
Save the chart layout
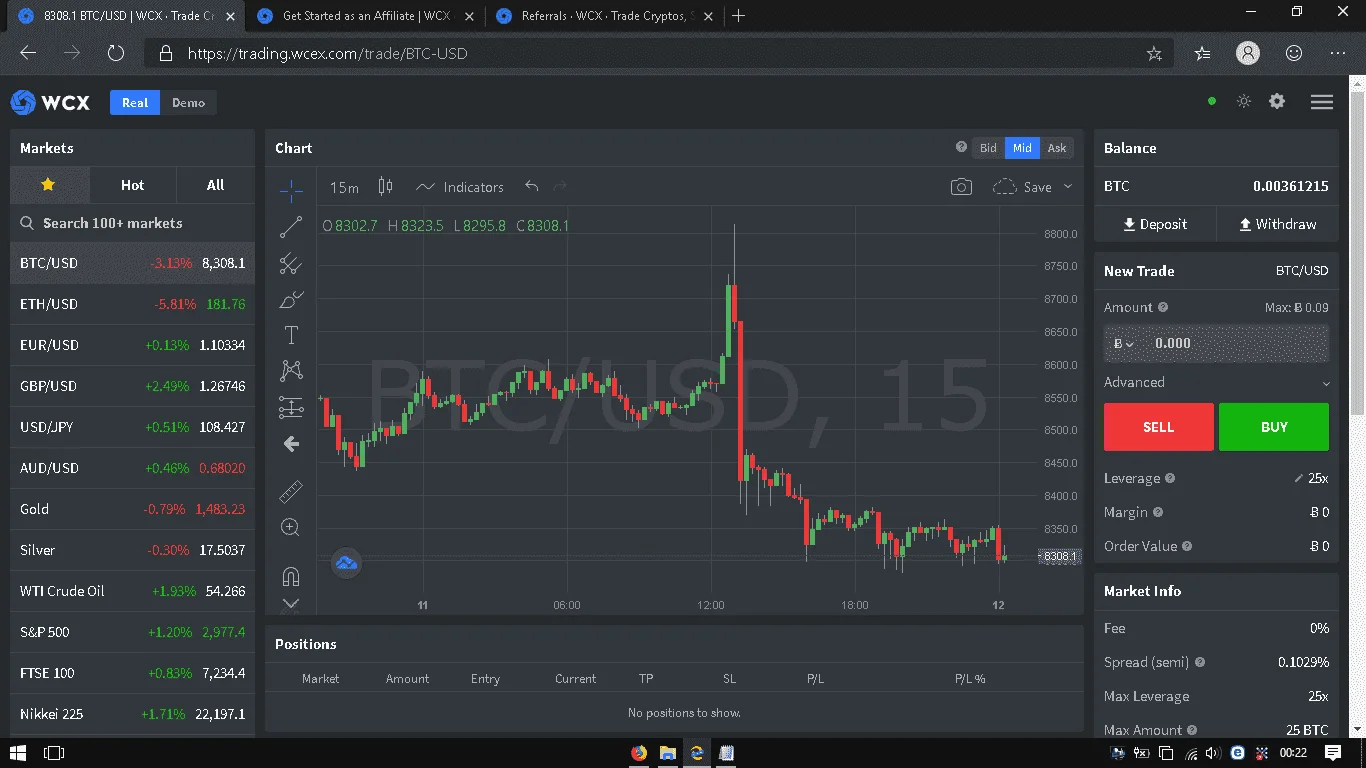(1023, 187)
